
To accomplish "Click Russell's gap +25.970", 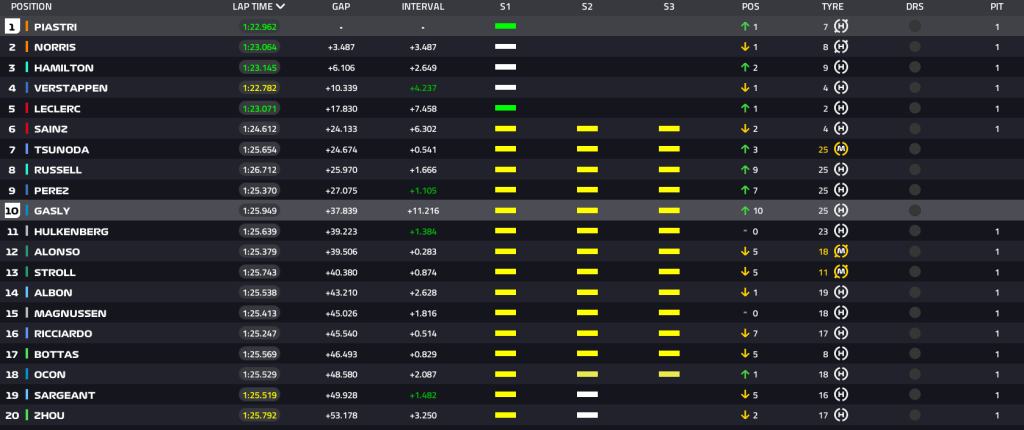I will (341, 170).
